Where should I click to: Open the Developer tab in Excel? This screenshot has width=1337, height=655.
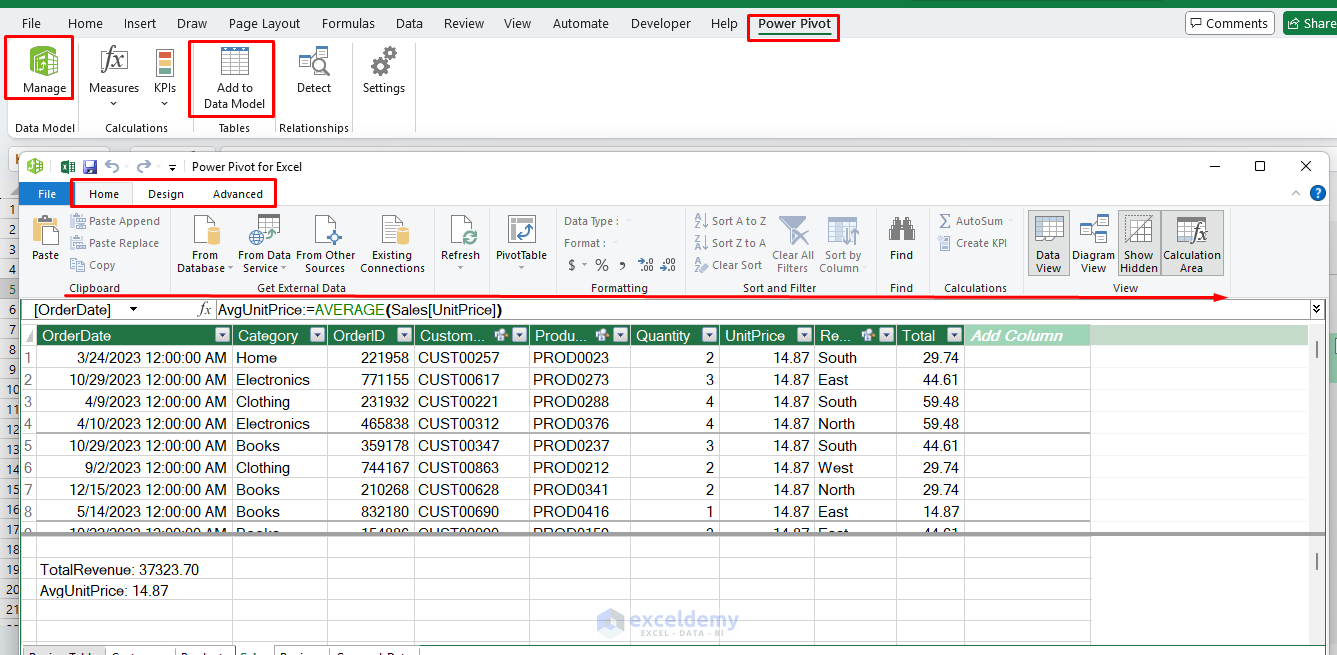pyautogui.click(x=661, y=23)
